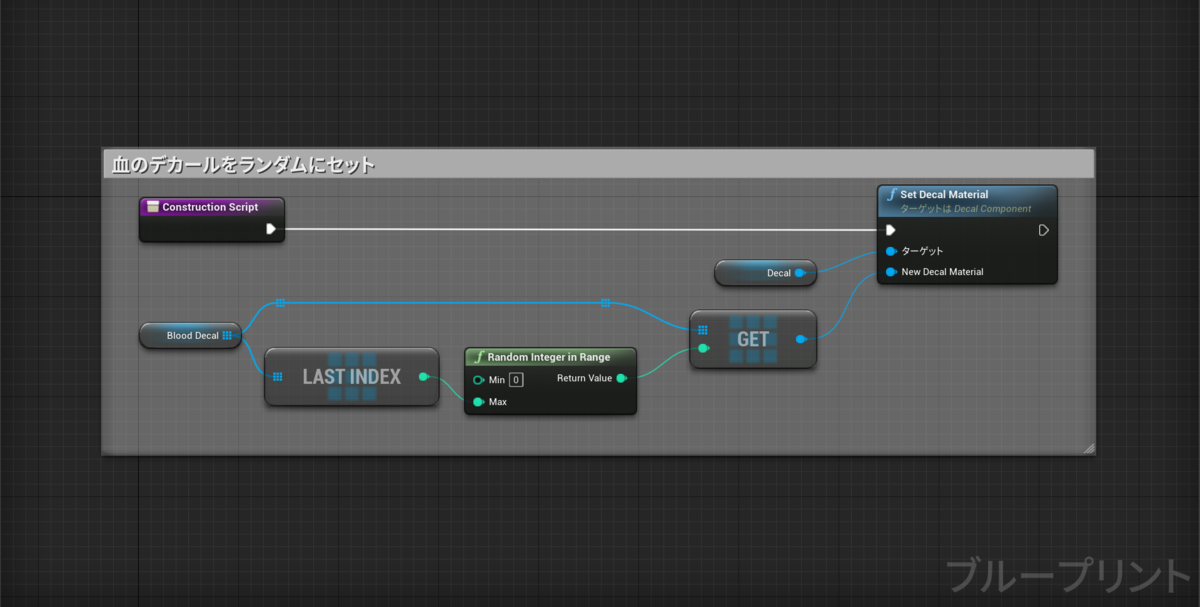Select the Decal variable node
This screenshot has width=1200, height=607.
[x=766, y=273]
